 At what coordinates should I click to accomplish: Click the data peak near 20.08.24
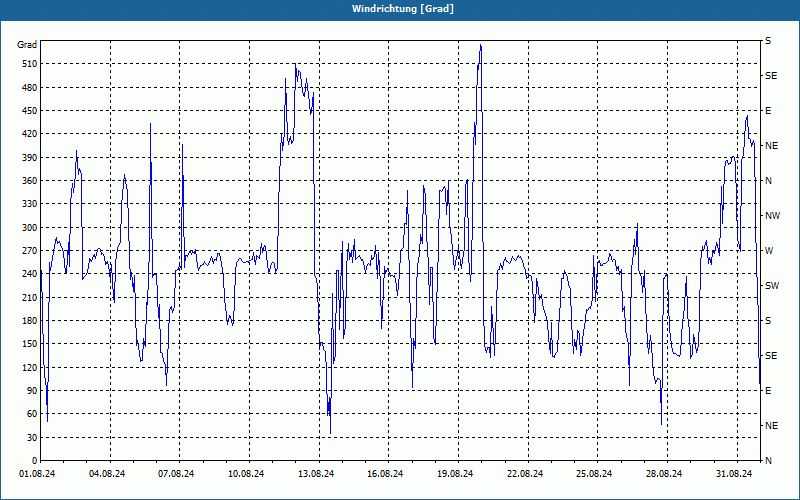481,45
